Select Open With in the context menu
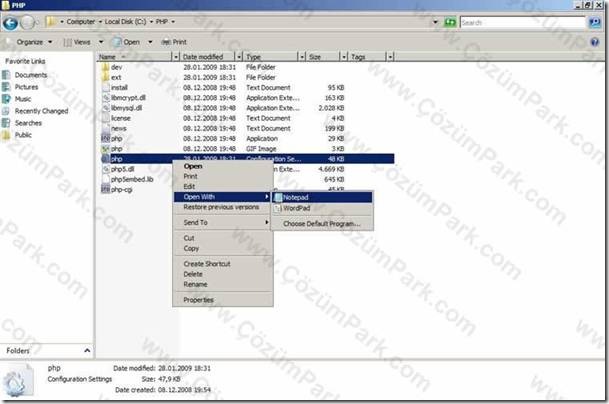 click(x=223, y=197)
